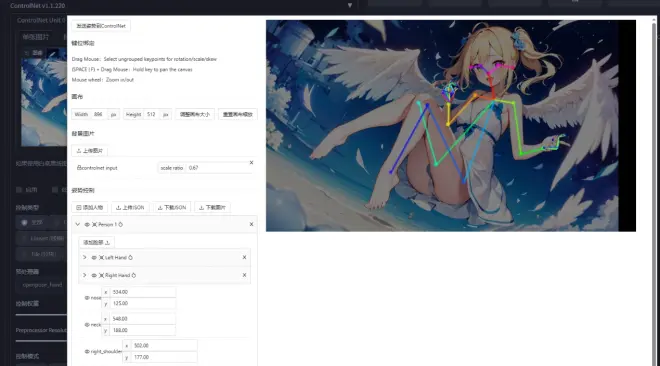This screenshot has height=366, width=660.
Task: Click the 下载图片 download image button
Action: (x=213, y=207)
